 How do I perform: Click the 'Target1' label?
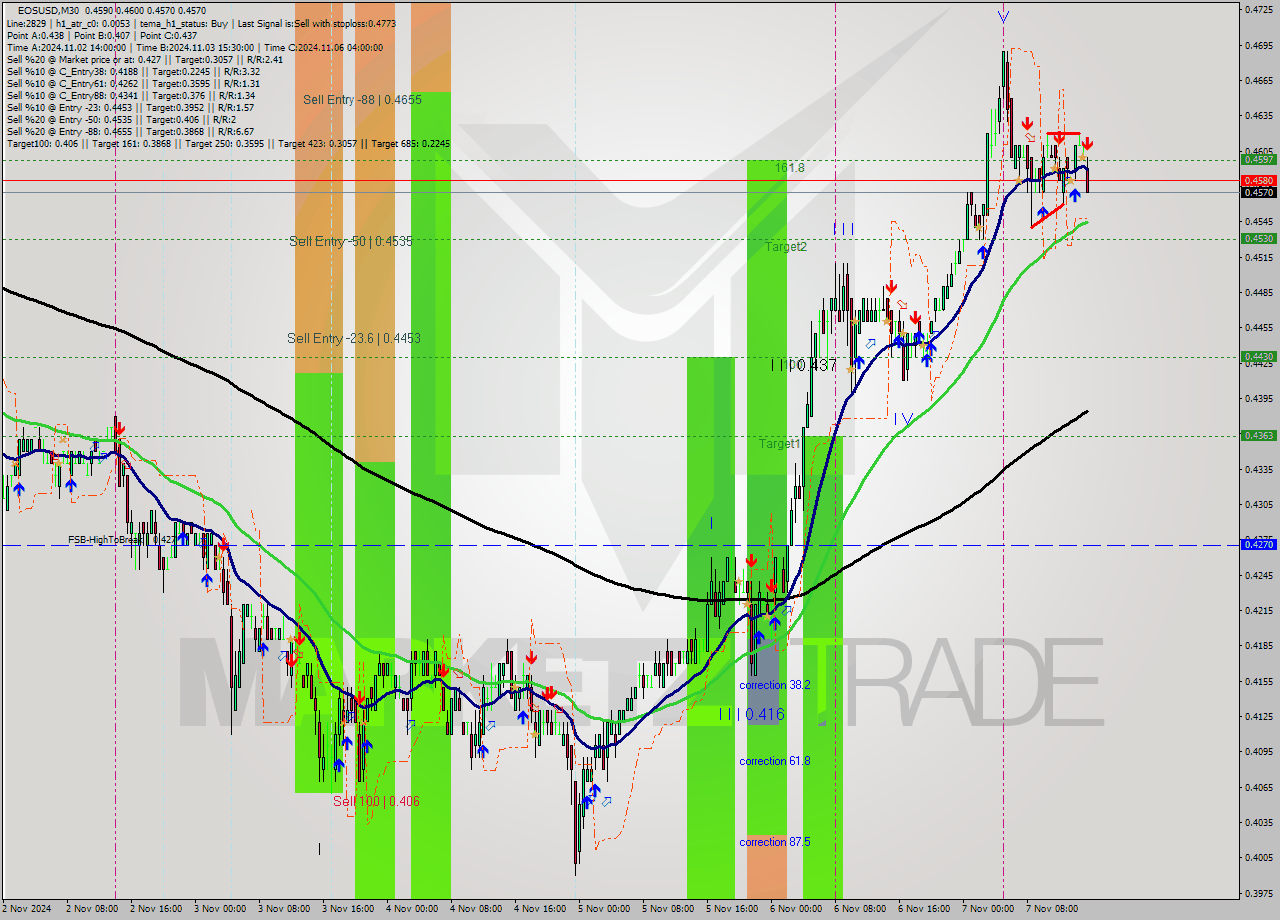click(x=779, y=443)
